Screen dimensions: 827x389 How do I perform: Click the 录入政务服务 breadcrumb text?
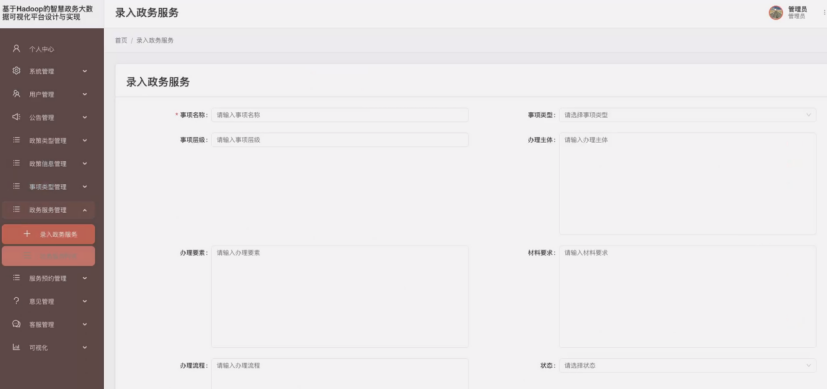tap(155, 40)
